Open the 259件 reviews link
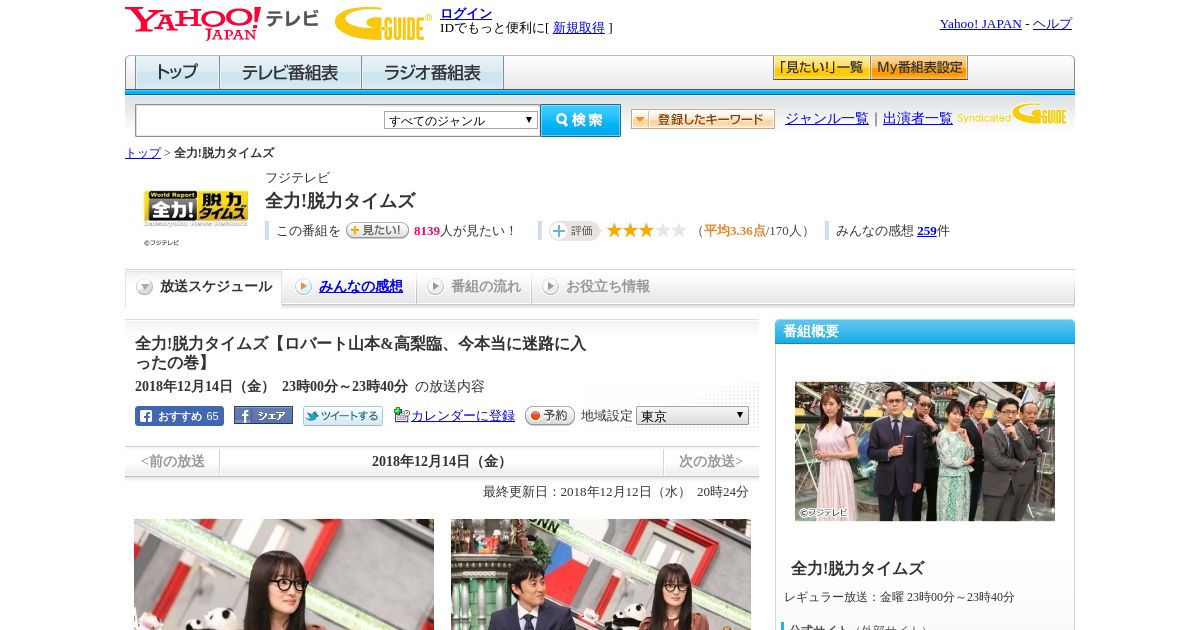Viewport: 1200px width, 630px height. click(x=926, y=231)
